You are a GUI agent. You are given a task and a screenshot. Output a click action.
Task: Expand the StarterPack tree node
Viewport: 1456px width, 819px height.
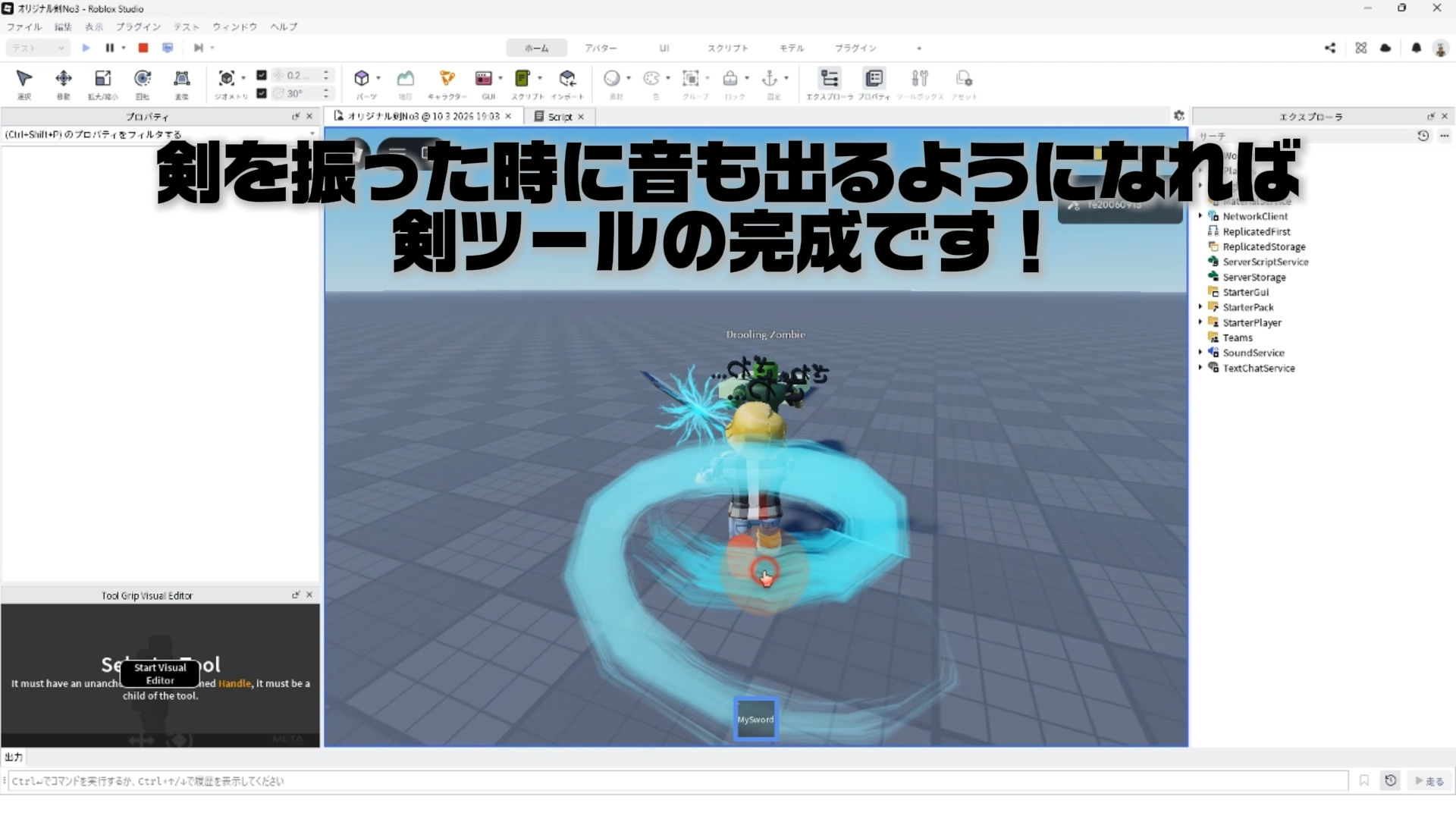(x=1200, y=307)
